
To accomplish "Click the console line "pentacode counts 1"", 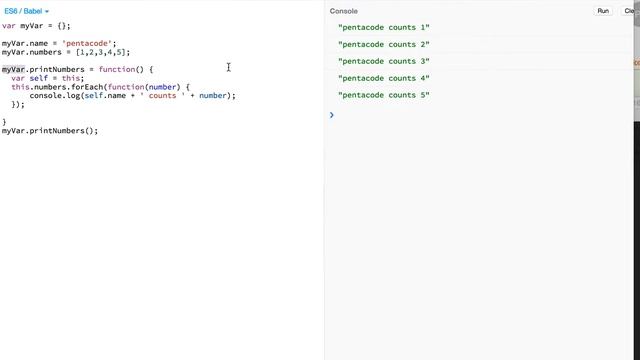I will pos(384,27).
